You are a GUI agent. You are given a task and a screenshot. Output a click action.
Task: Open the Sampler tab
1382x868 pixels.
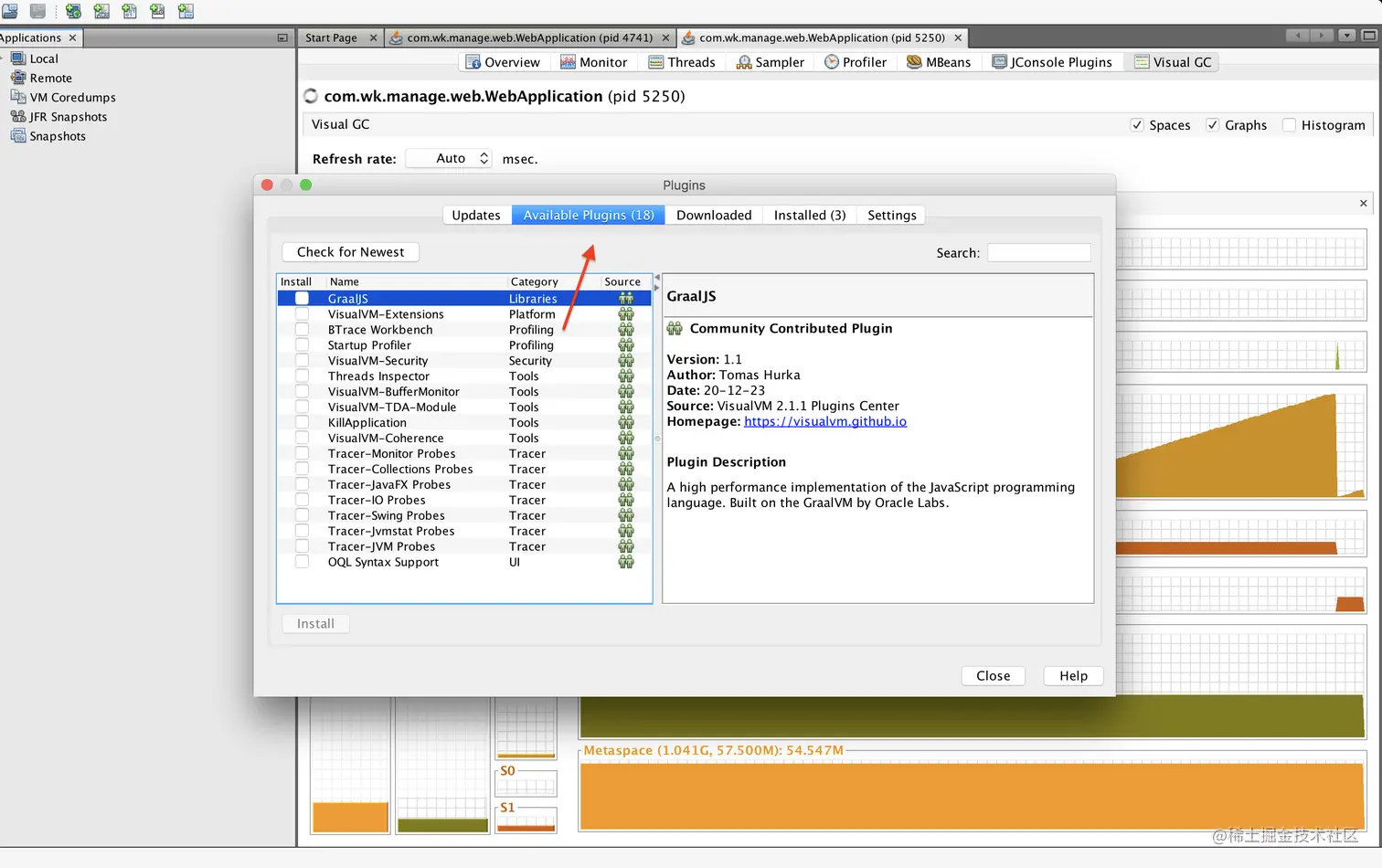pos(771,62)
